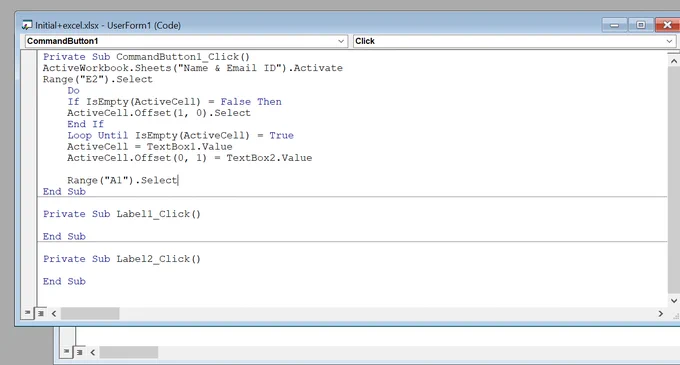Click the first 'End Sub' under CommandButton1_Click

click(x=64, y=192)
